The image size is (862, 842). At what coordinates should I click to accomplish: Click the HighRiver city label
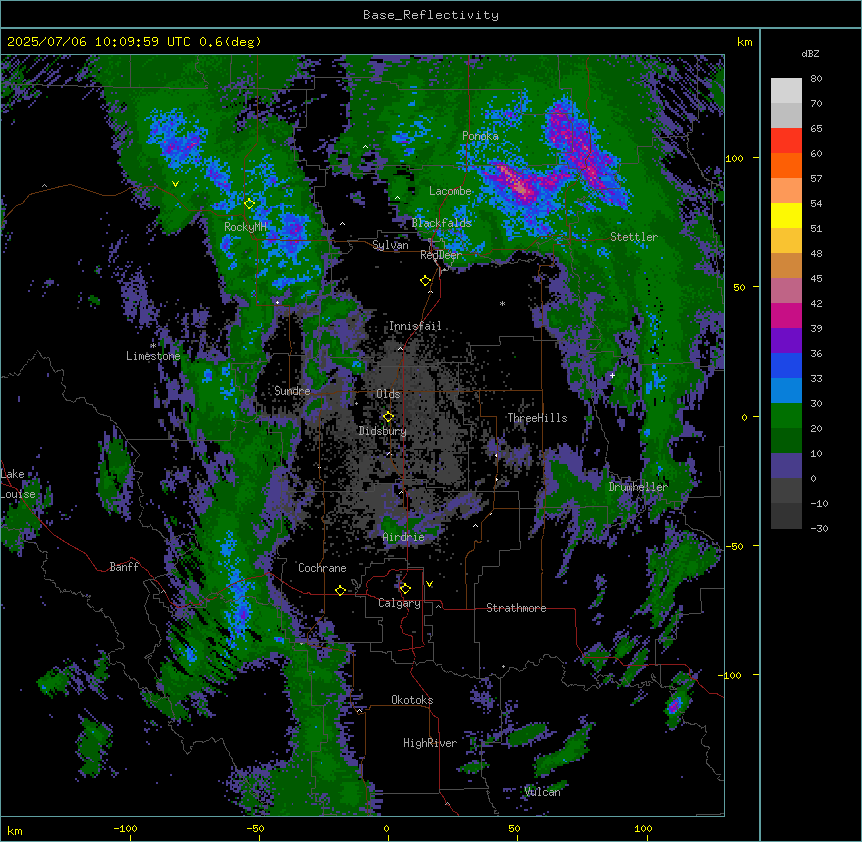click(430, 743)
